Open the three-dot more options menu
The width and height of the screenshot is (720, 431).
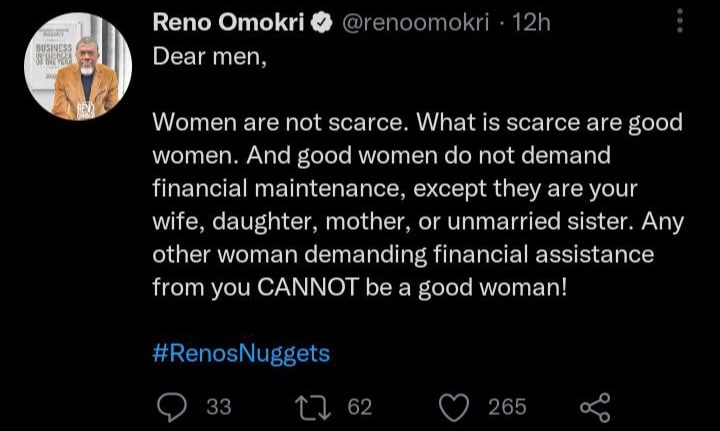[682, 20]
